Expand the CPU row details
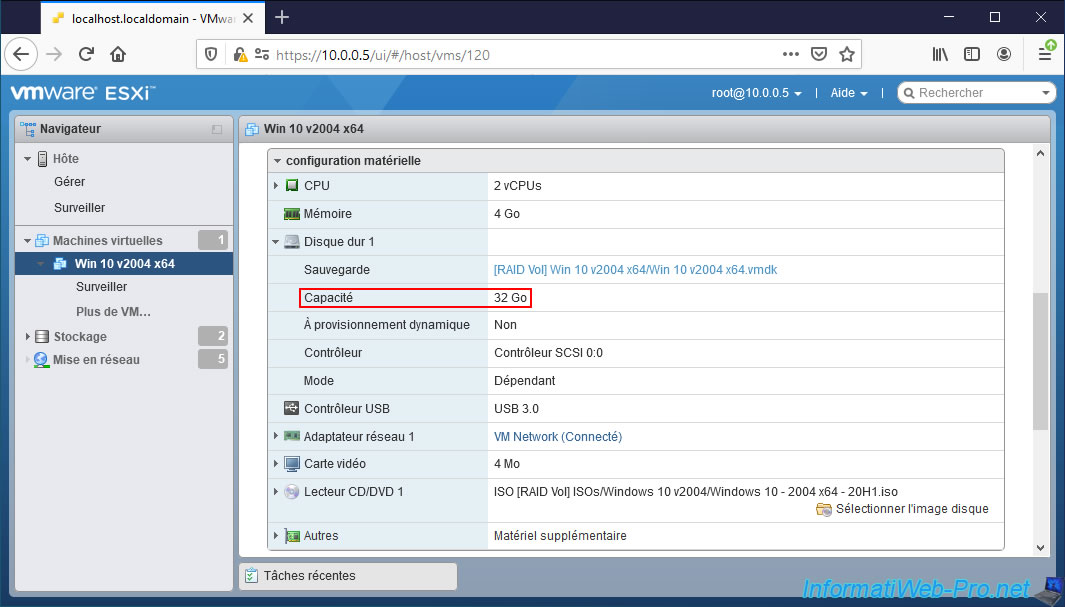1065x607 pixels. pyautogui.click(x=276, y=185)
